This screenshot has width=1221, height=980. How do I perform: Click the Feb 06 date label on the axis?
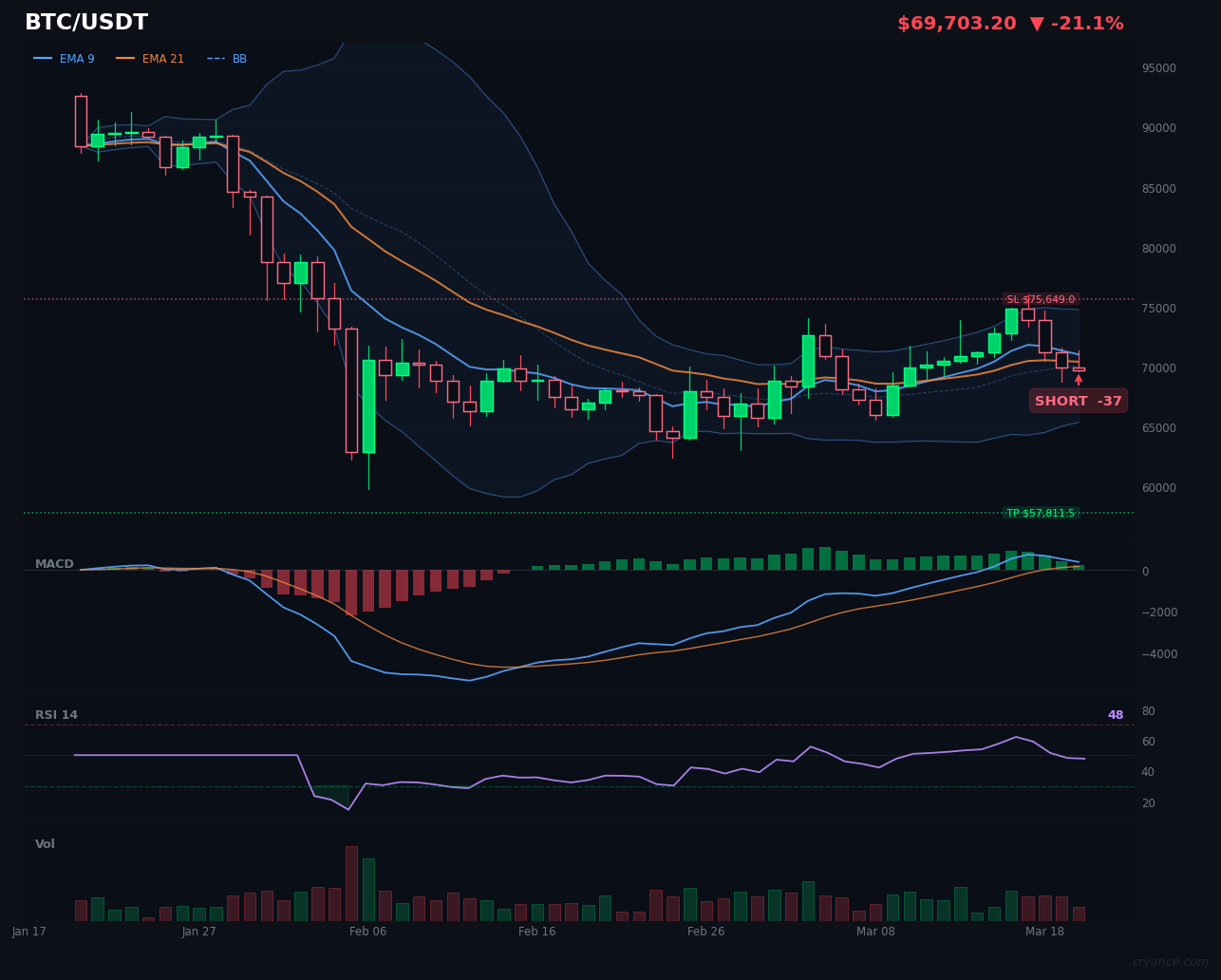coord(368,932)
